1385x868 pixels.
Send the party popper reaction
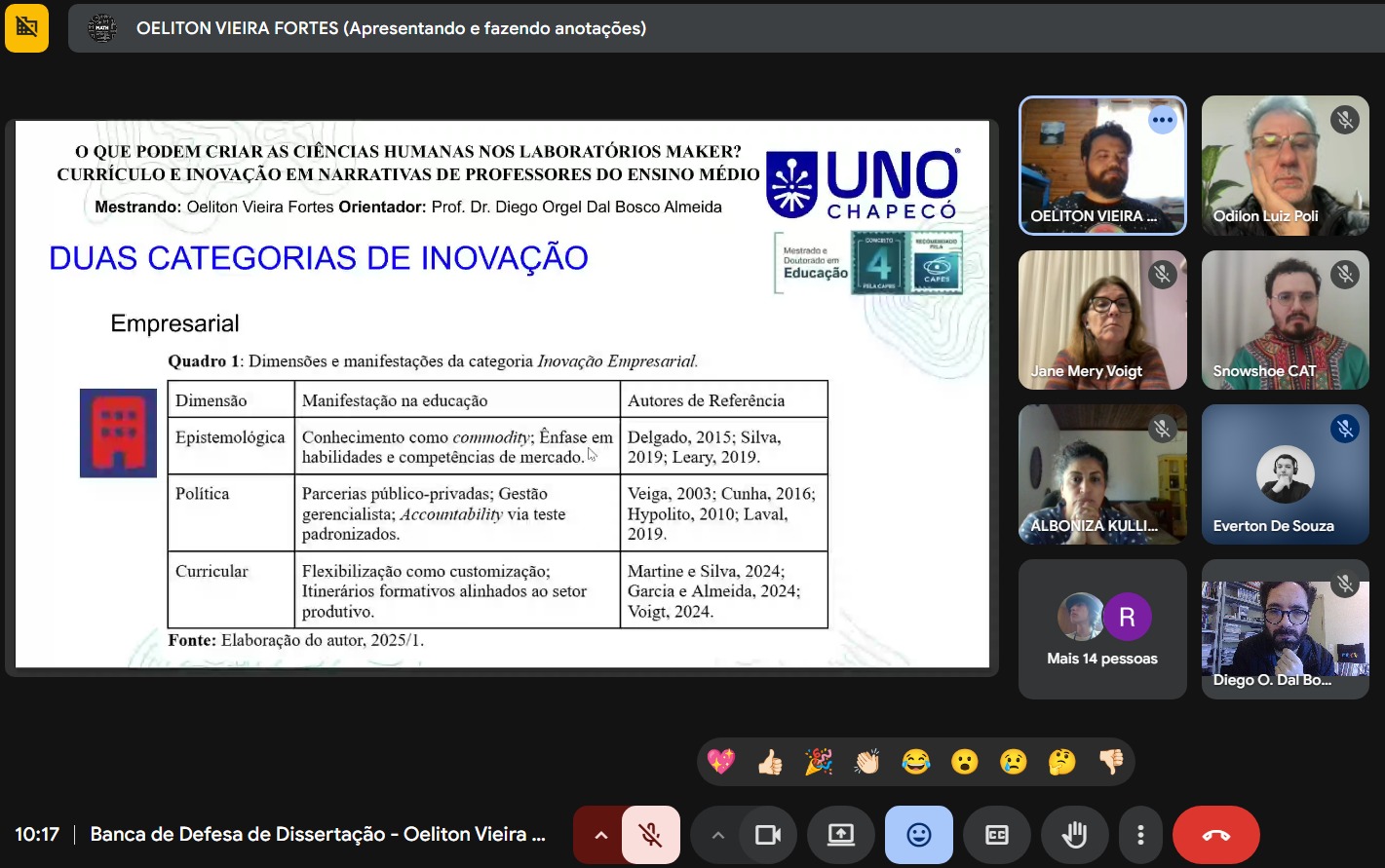click(x=819, y=762)
